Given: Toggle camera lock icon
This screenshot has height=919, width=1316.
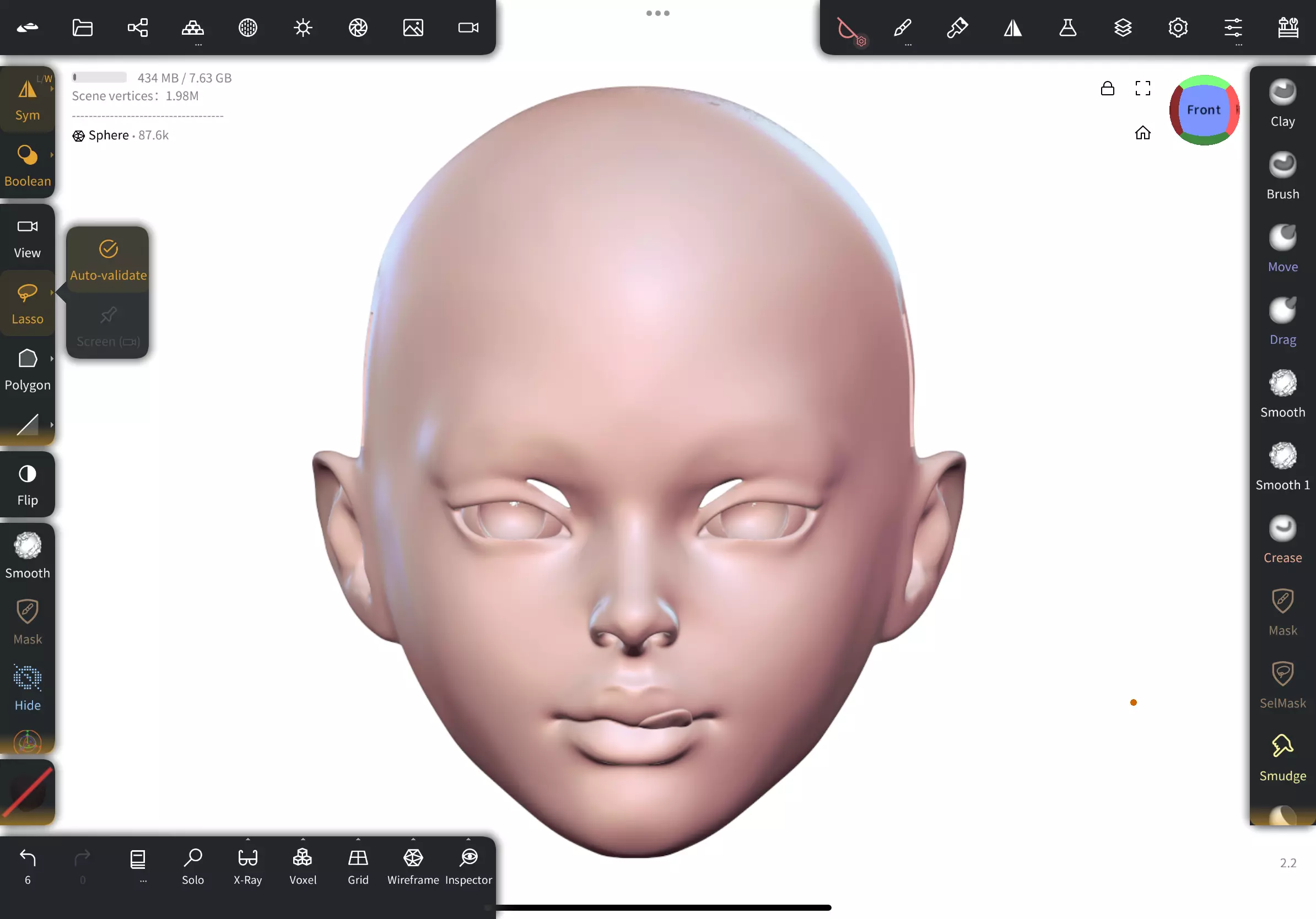Looking at the screenshot, I should [1107, 88].
